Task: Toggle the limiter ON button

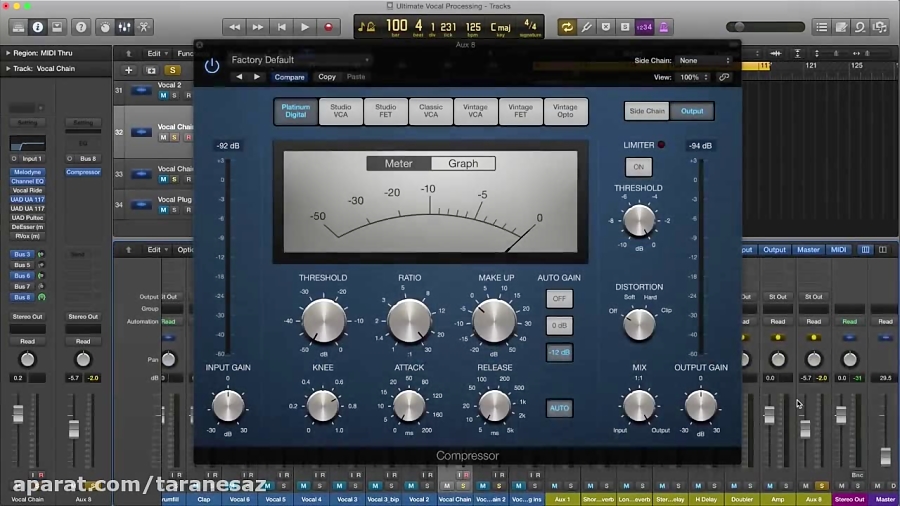Action: (x=638, y=167)
